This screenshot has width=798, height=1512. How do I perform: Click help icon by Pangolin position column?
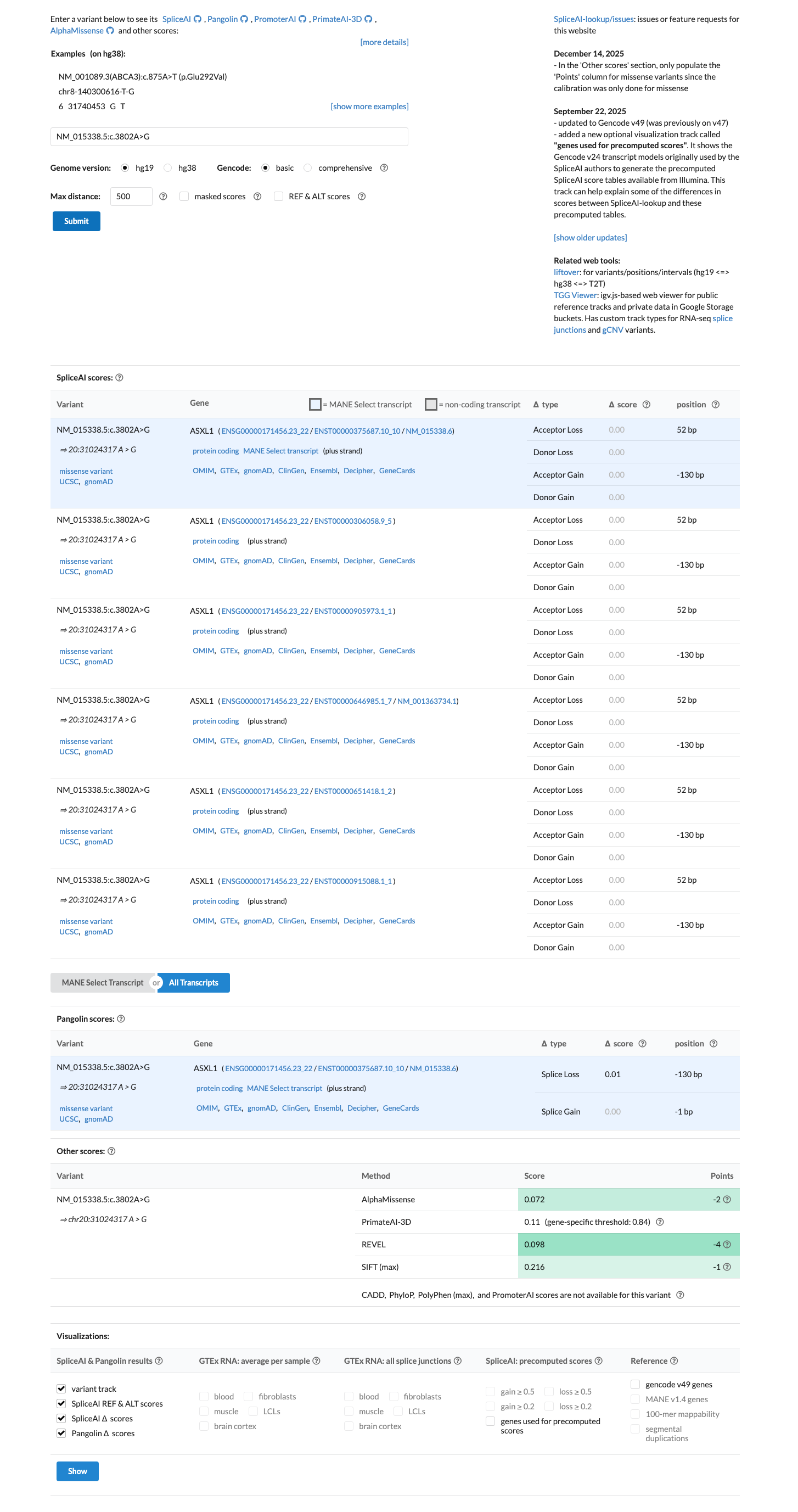[713, 1044]
